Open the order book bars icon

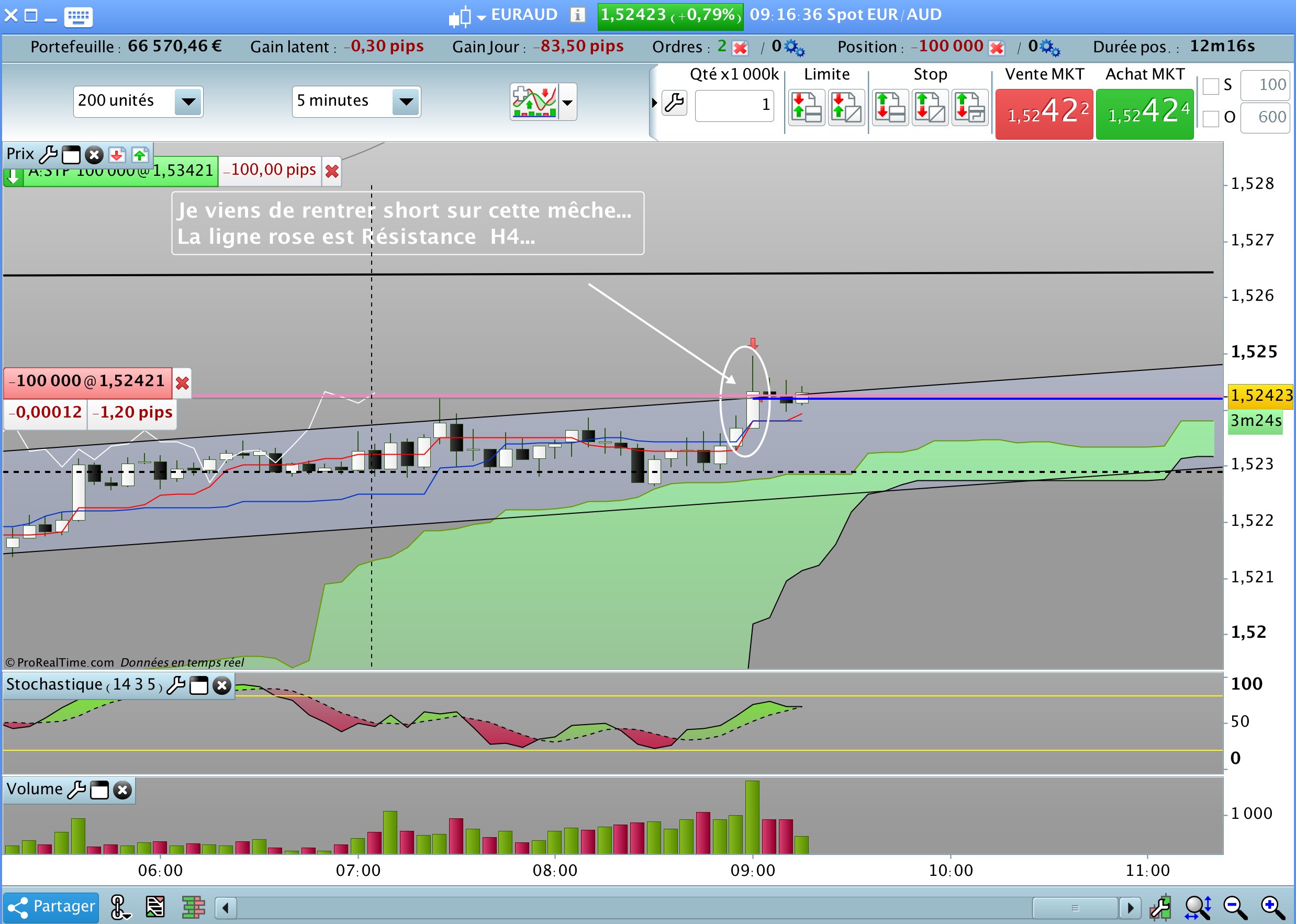(193, 907)
